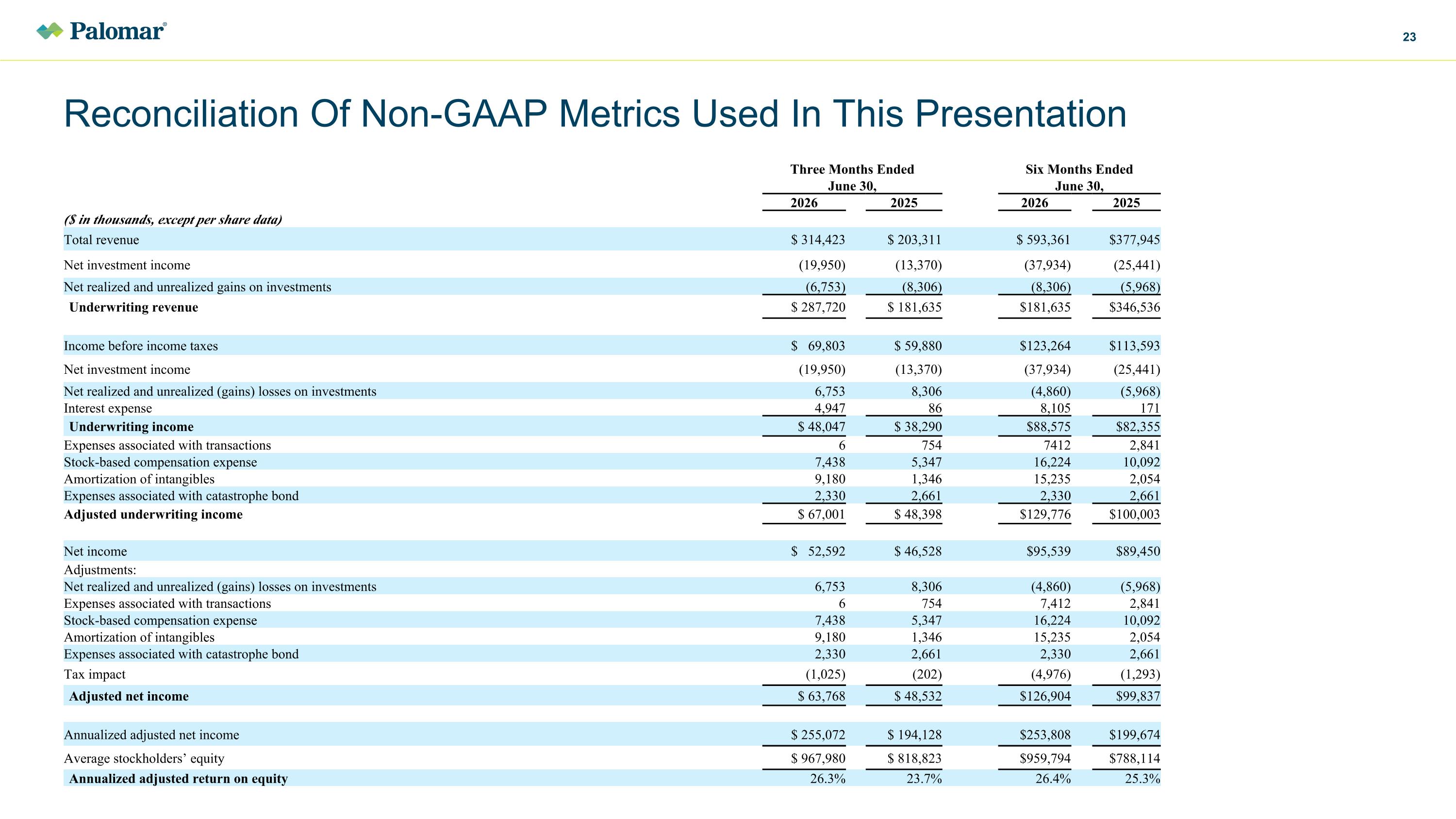1456x819 pixels.
Task: Click the slide number 23
Action: point(1409,37)
